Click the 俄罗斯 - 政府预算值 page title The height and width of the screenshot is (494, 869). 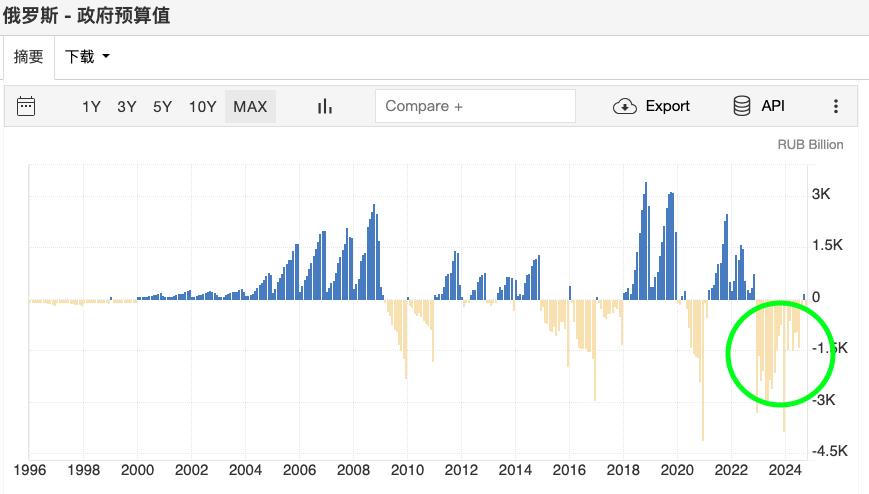pos(87,17)
